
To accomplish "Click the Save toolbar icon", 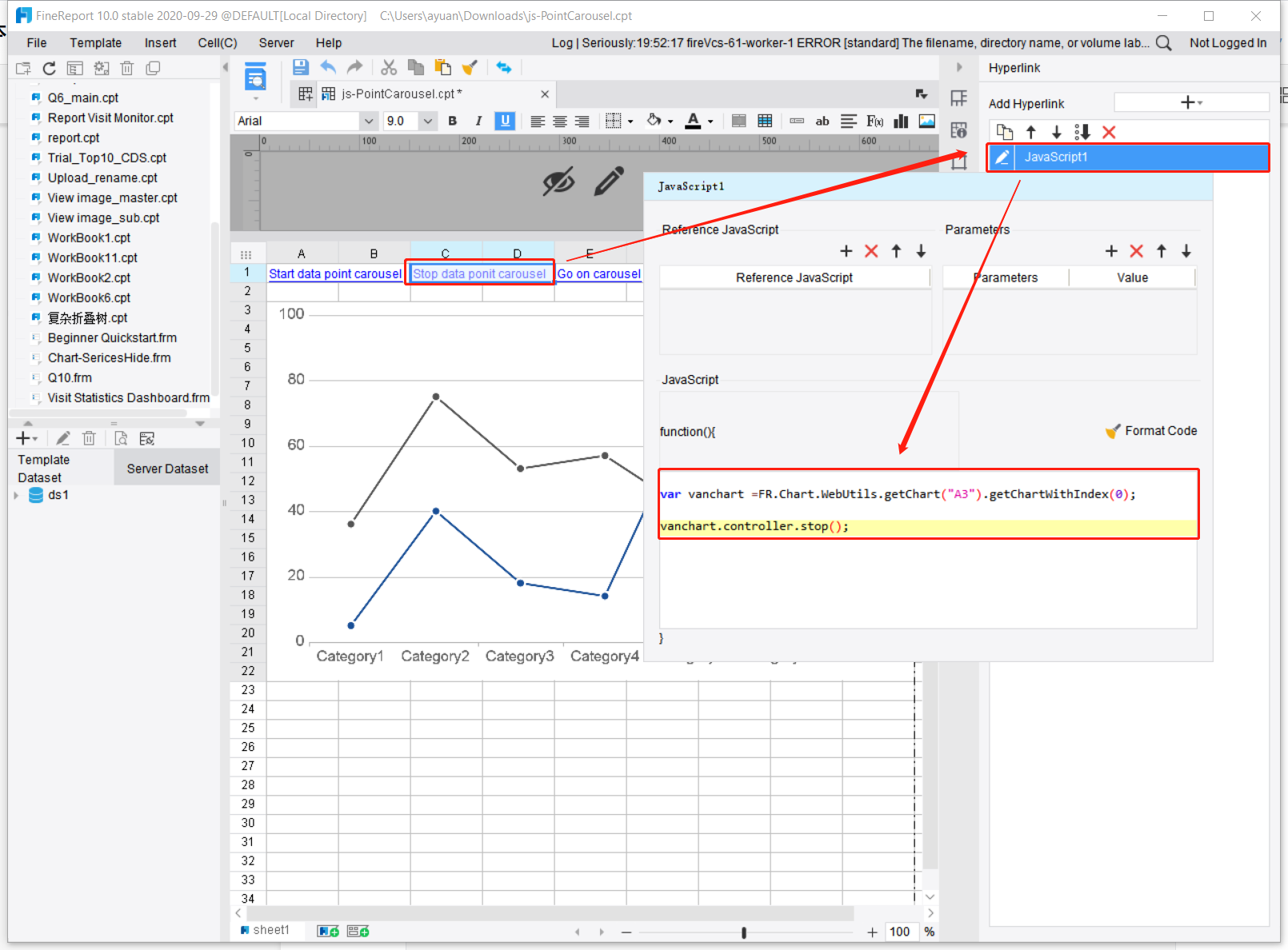I will (x=300, y=67).
